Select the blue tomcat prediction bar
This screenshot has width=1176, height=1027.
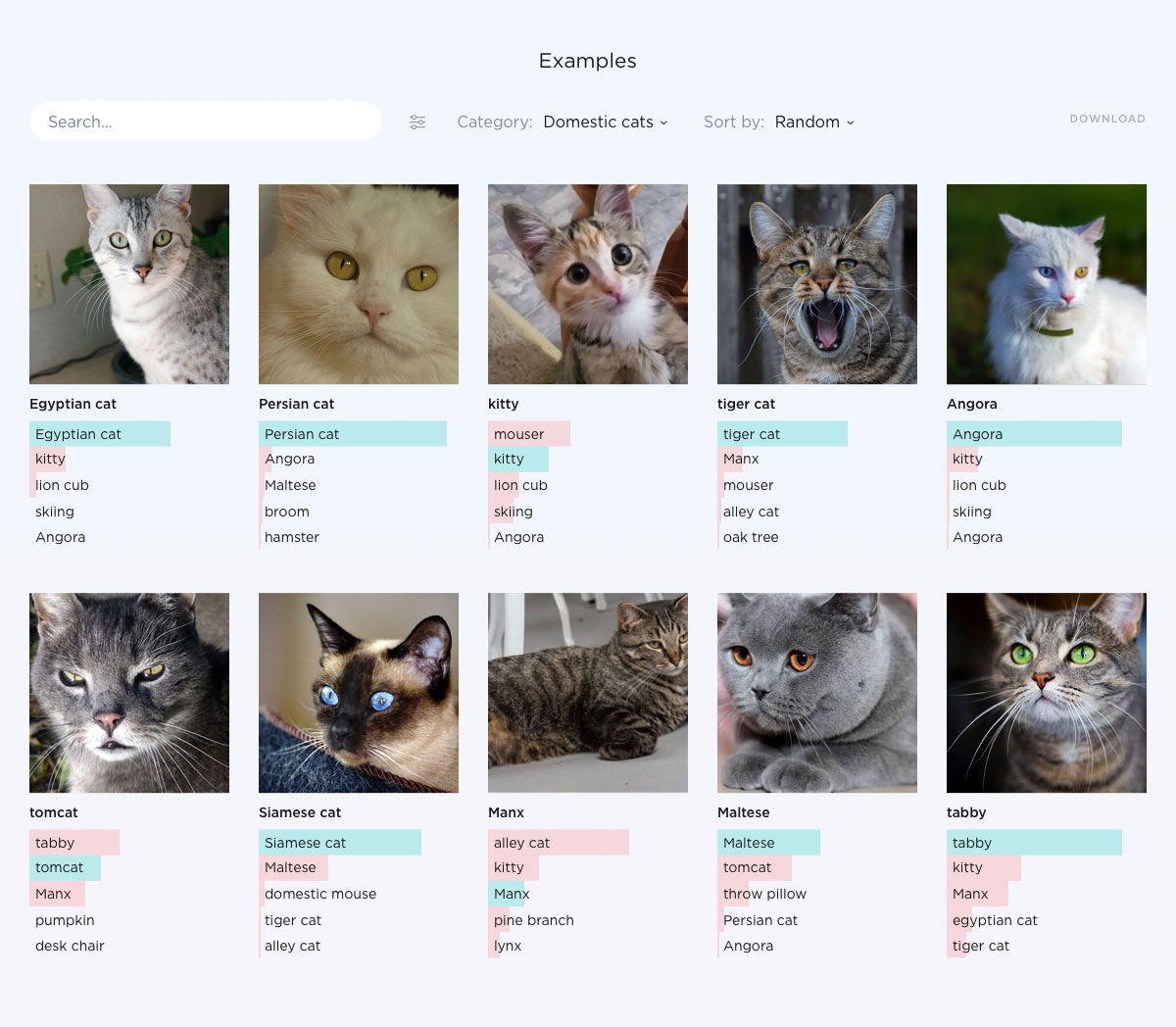(65, 867)
